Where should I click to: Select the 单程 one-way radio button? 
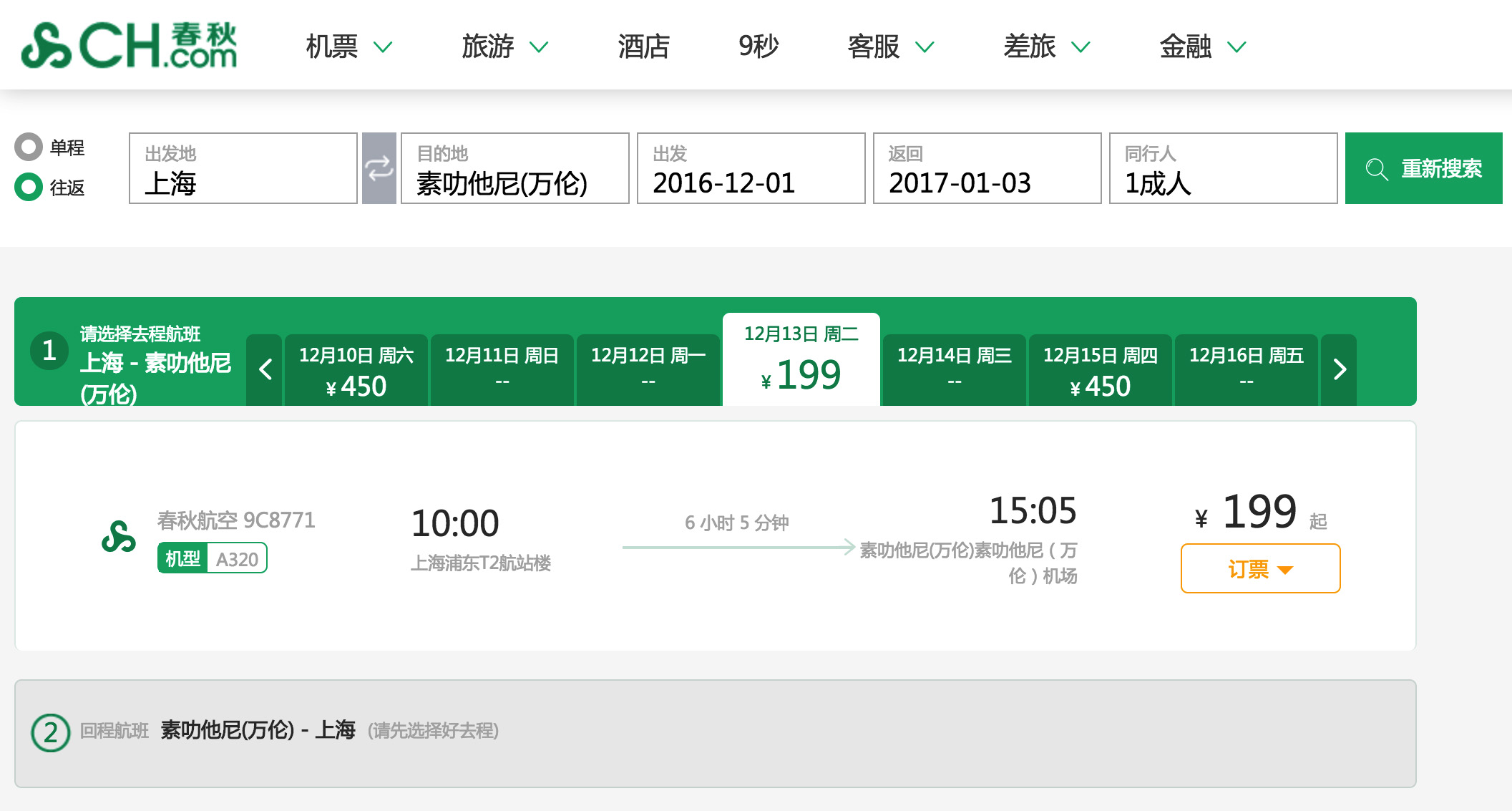(x=27, y=148)
